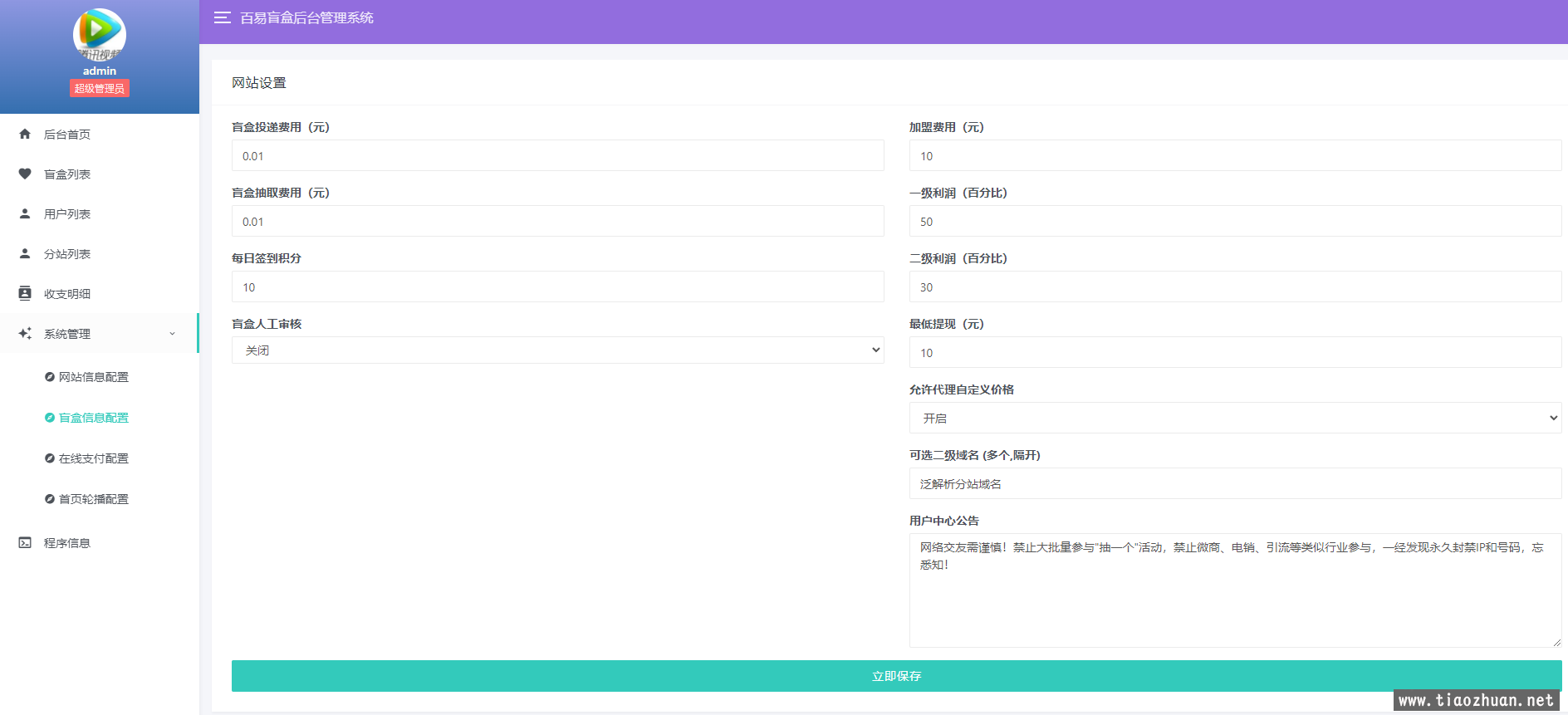
Task: Click the compass icon beside 首页轮播配置
Action: (x=50, y=499)
